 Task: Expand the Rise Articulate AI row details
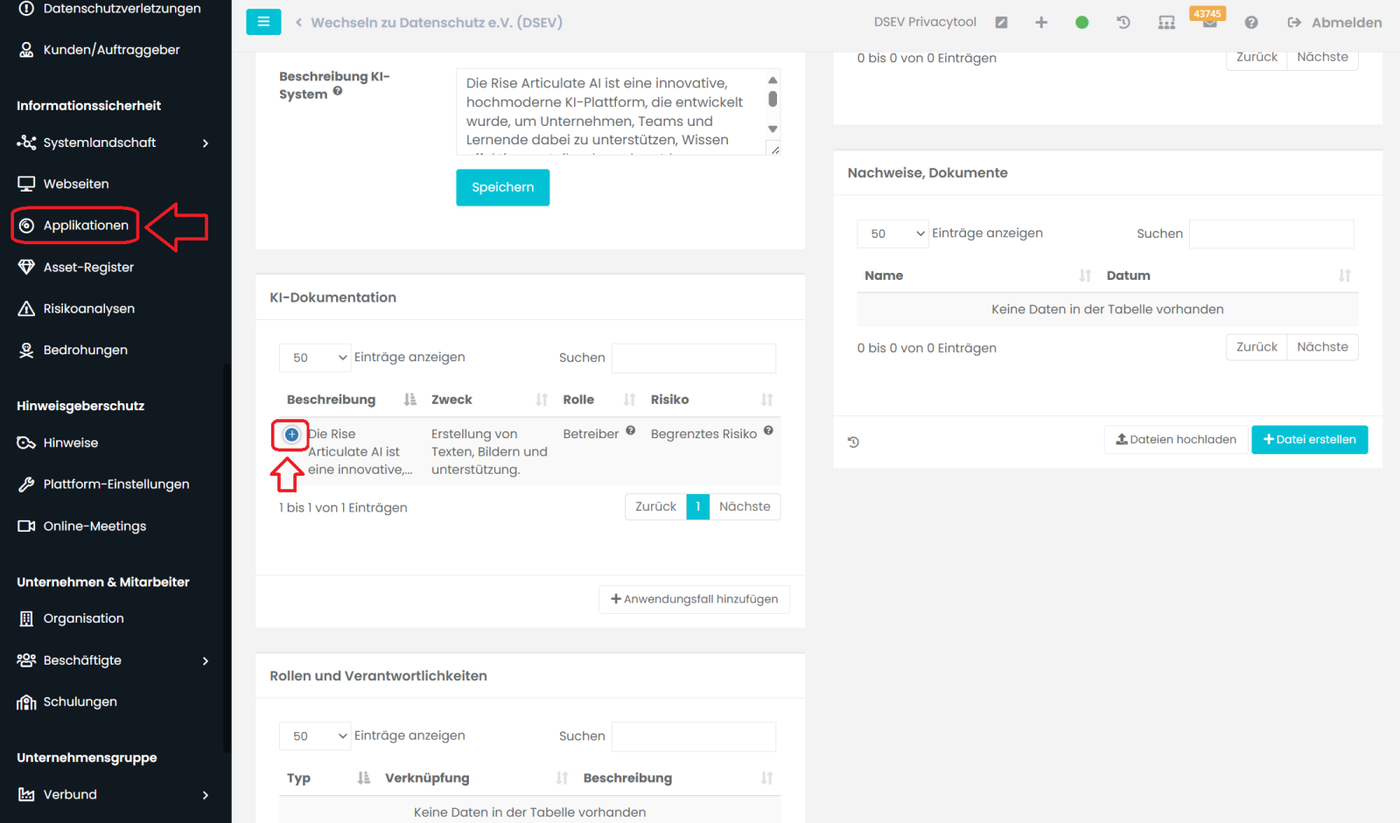pos(291,435)
